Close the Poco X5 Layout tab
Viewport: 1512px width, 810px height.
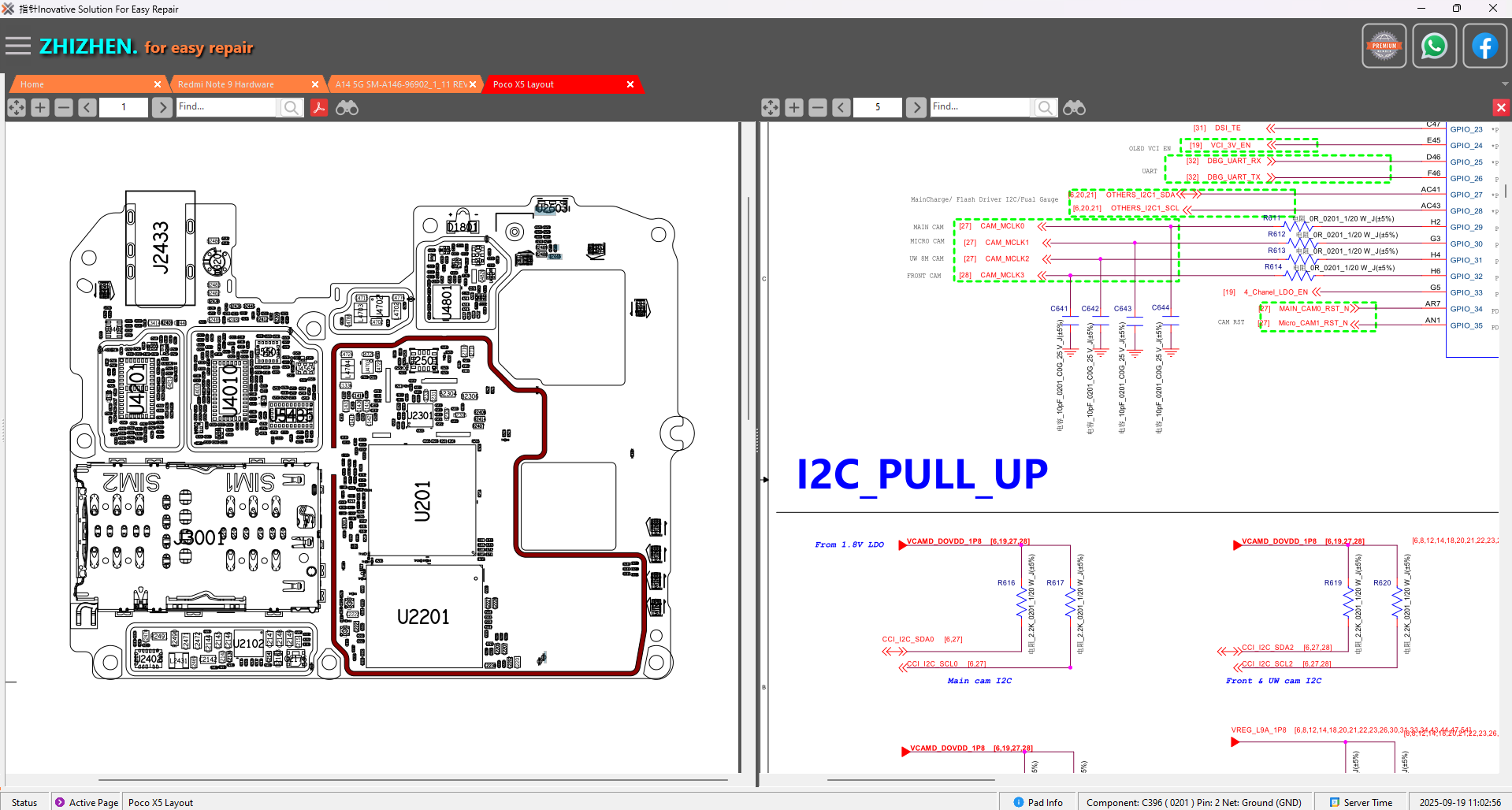coord(630,84)
